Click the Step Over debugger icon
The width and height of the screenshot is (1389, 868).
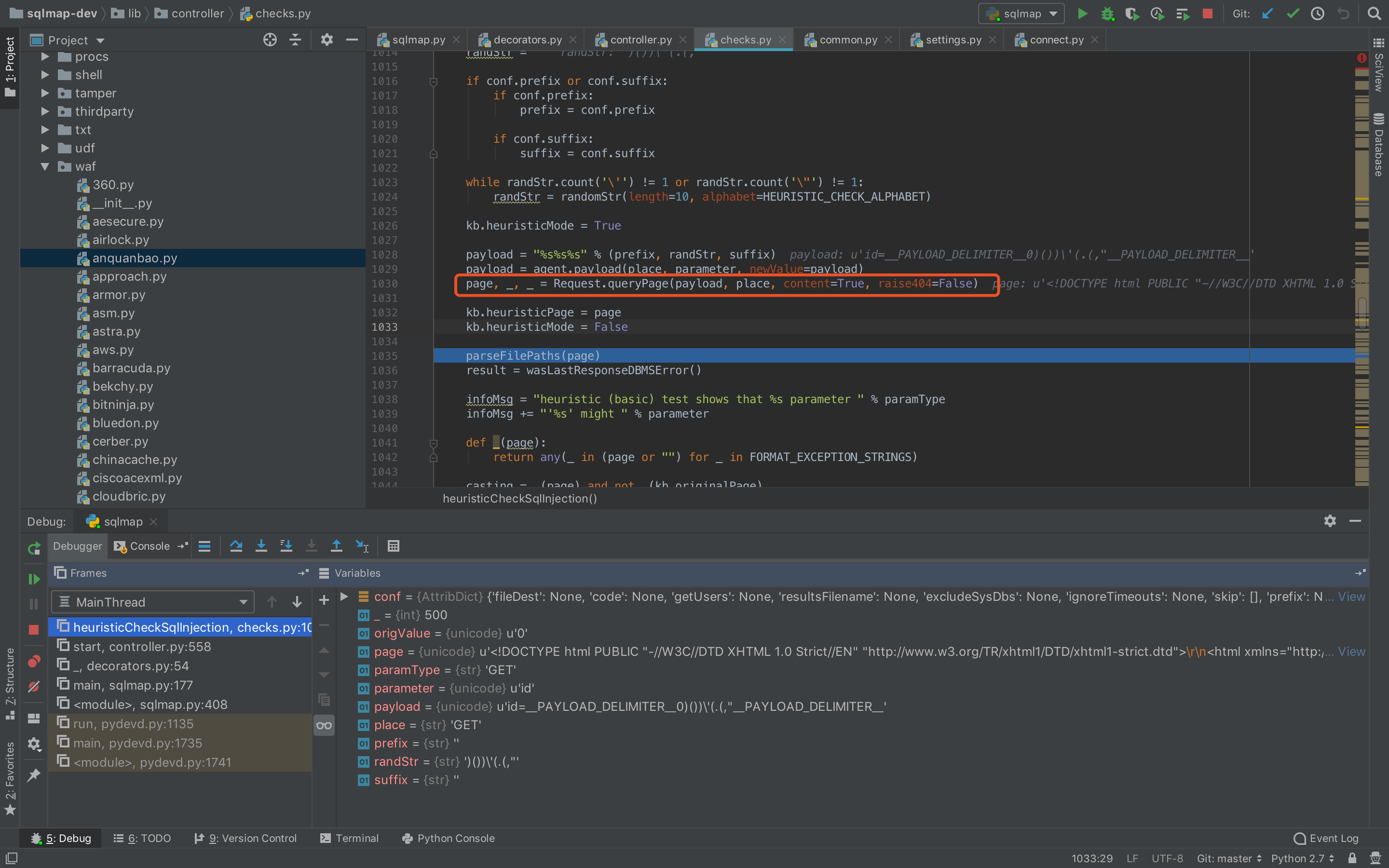[236, 546]
